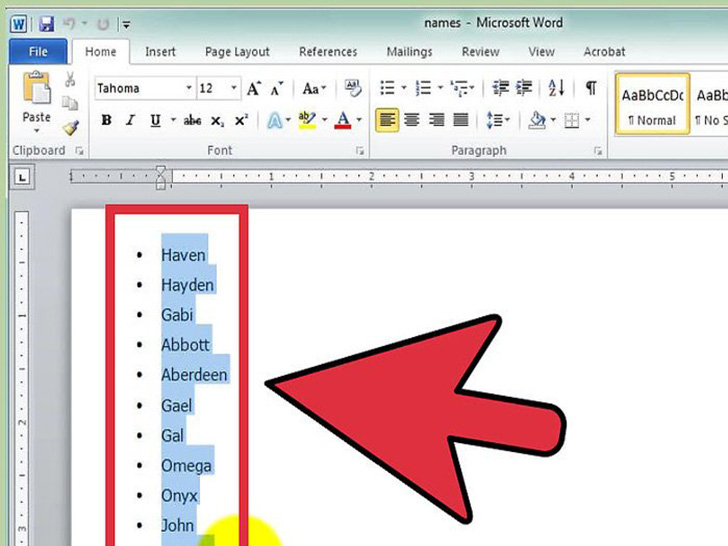Click the Sort A to Z icon
728x546 pixels.
click(556, 88)
